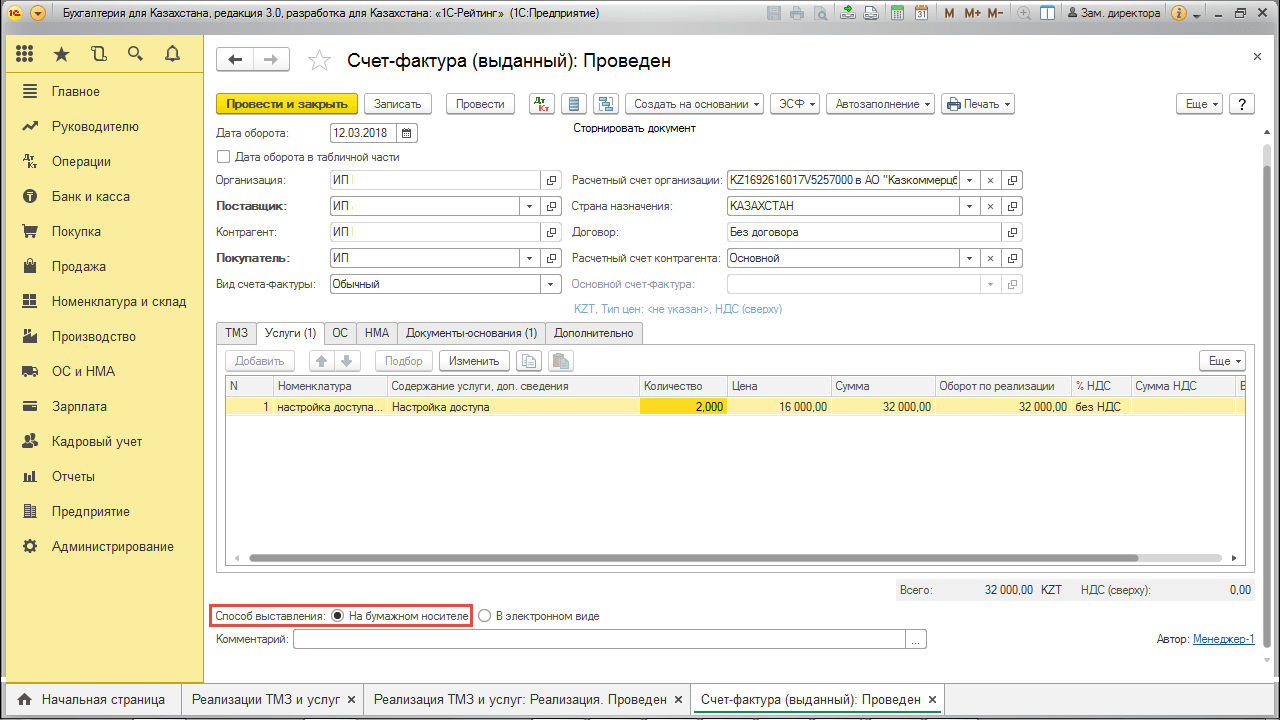Open Favorites via the star icon
Screen dimensions: 1280x720
tap(62, 54)
